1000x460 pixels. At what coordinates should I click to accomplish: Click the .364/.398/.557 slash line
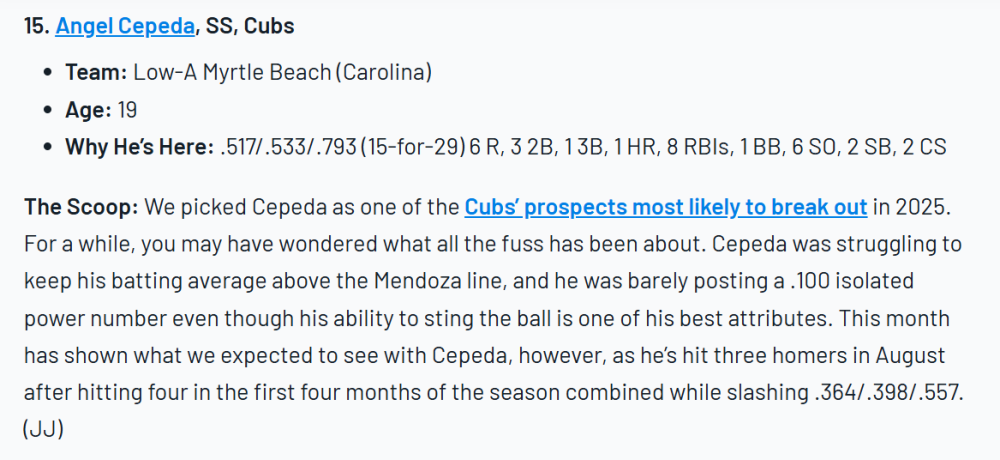888,393
